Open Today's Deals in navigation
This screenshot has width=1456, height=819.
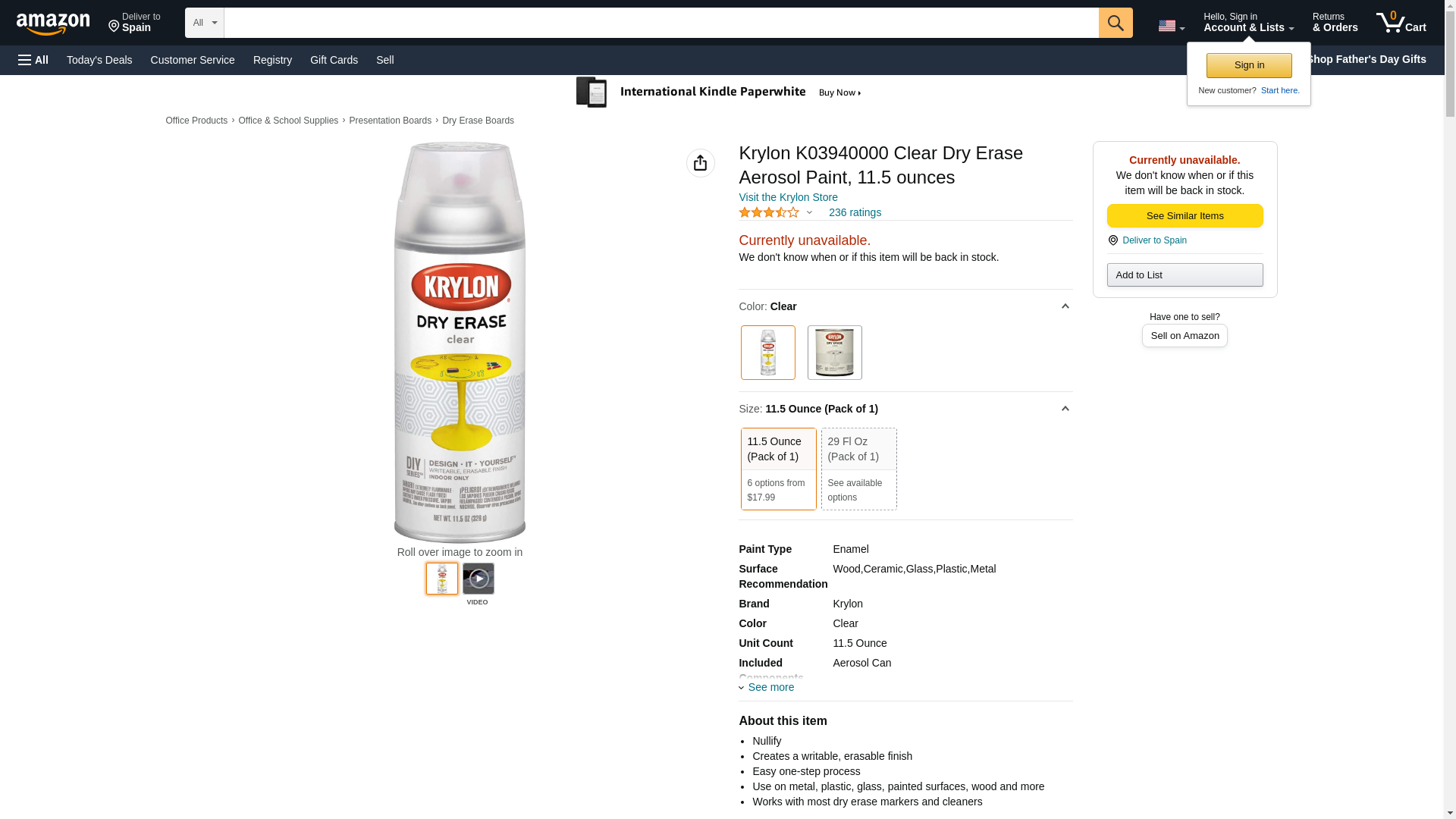point(99,60)
